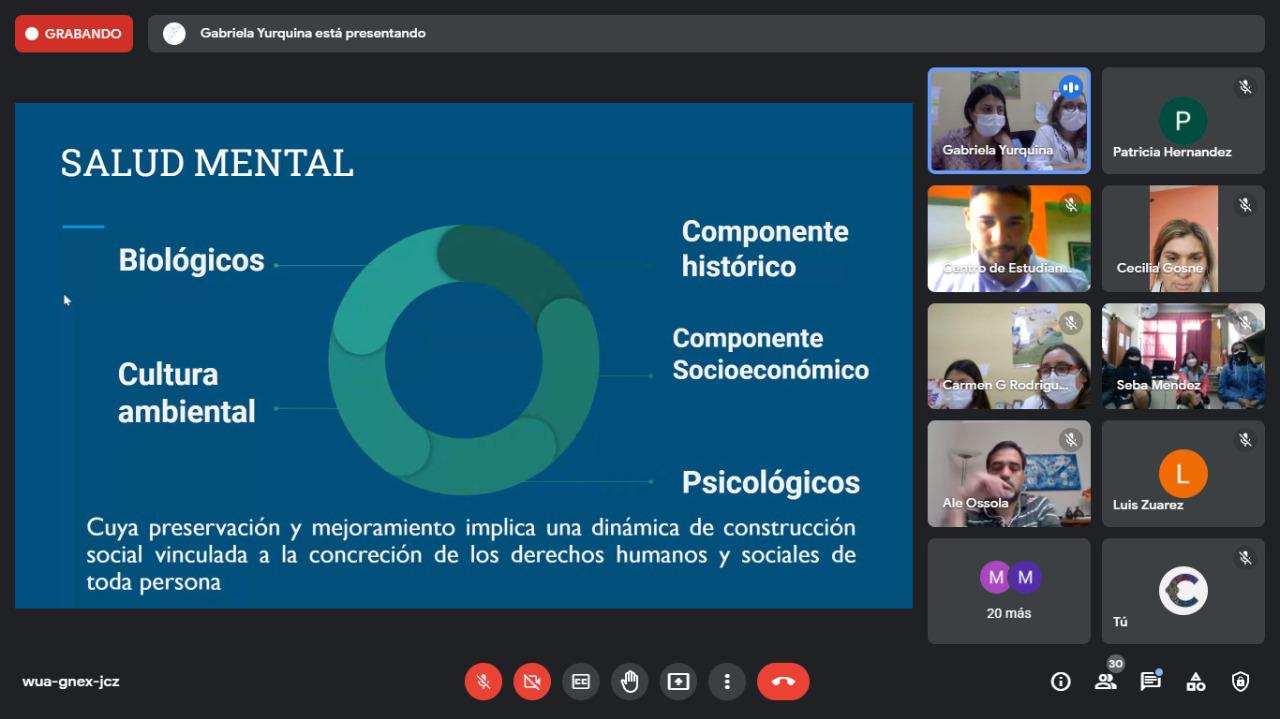
Task: Click the meeting code wua-gnex-jcz
Action: pyautogui.click(x=71, y=682)
